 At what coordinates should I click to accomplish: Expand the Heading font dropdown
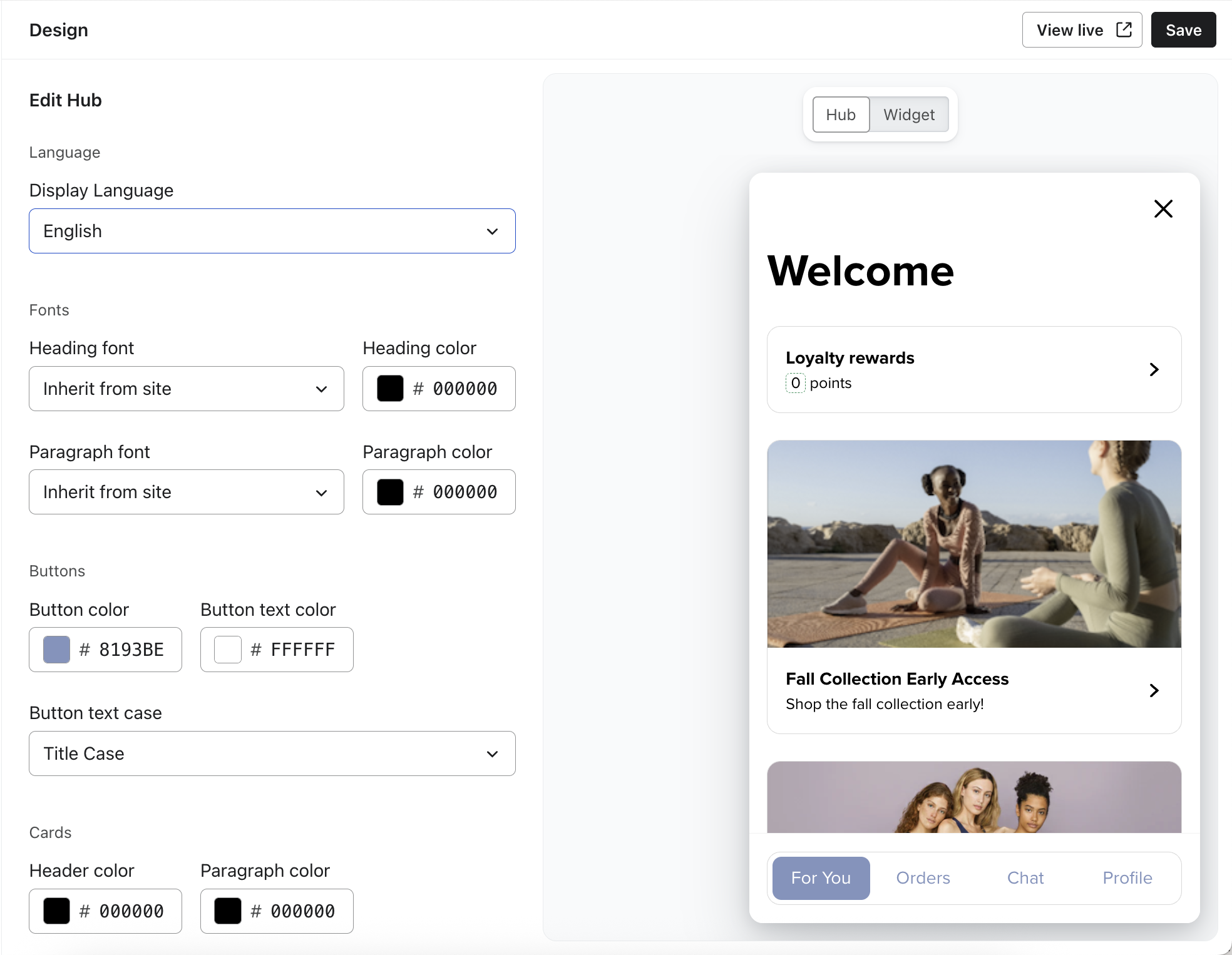click(186, 389)
